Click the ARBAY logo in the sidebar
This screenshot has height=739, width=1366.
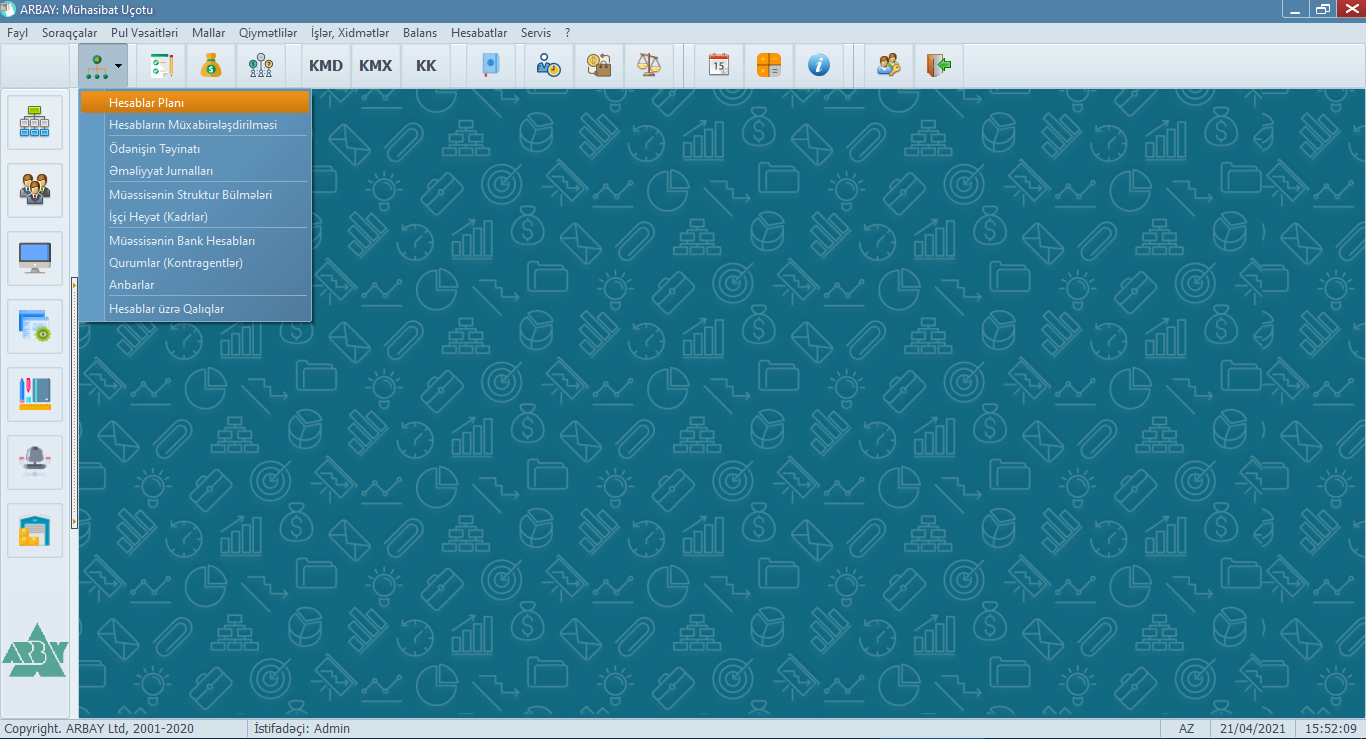tap(35, 650)
